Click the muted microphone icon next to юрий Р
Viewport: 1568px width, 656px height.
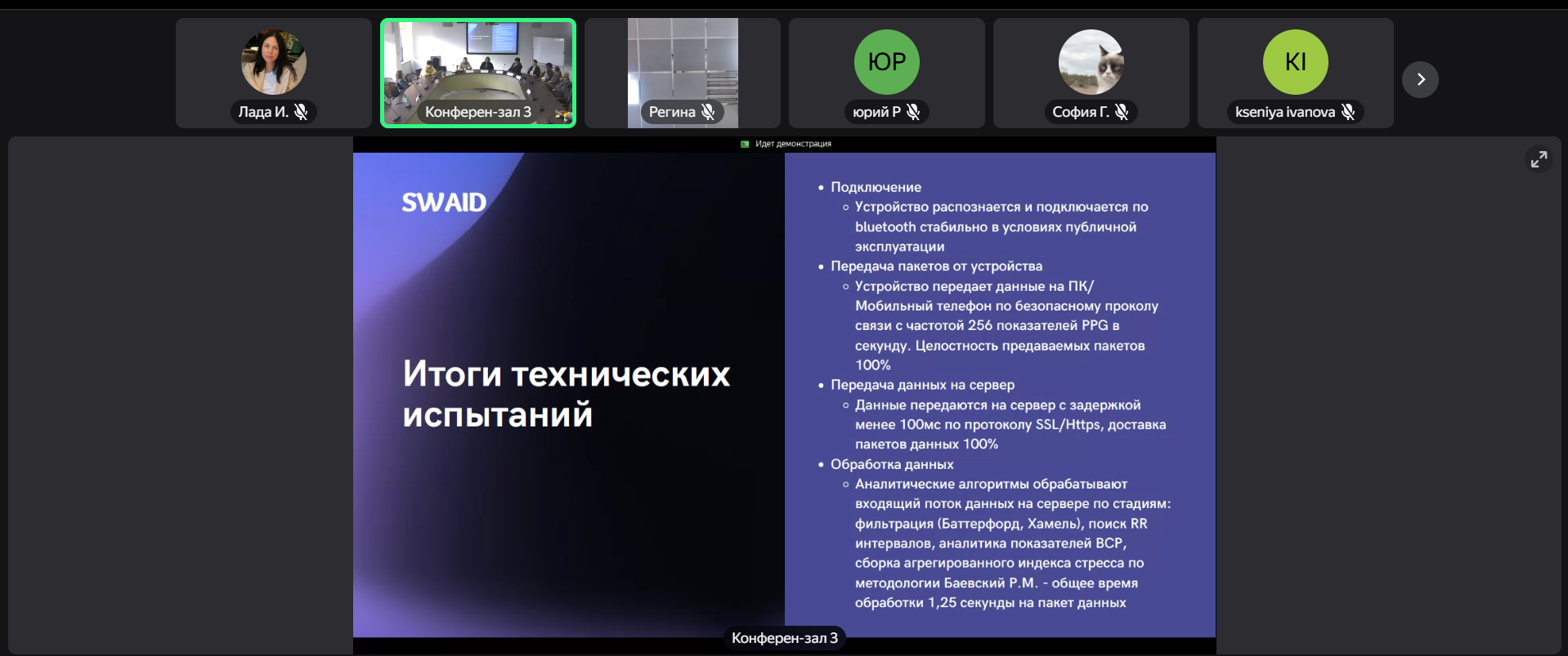coord(913,112)
